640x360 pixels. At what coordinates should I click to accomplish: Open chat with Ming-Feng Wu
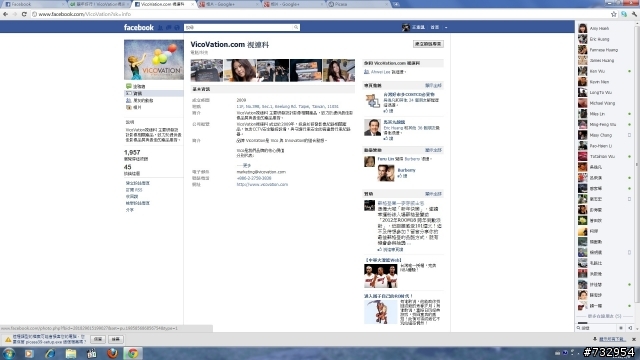(604, 124)
